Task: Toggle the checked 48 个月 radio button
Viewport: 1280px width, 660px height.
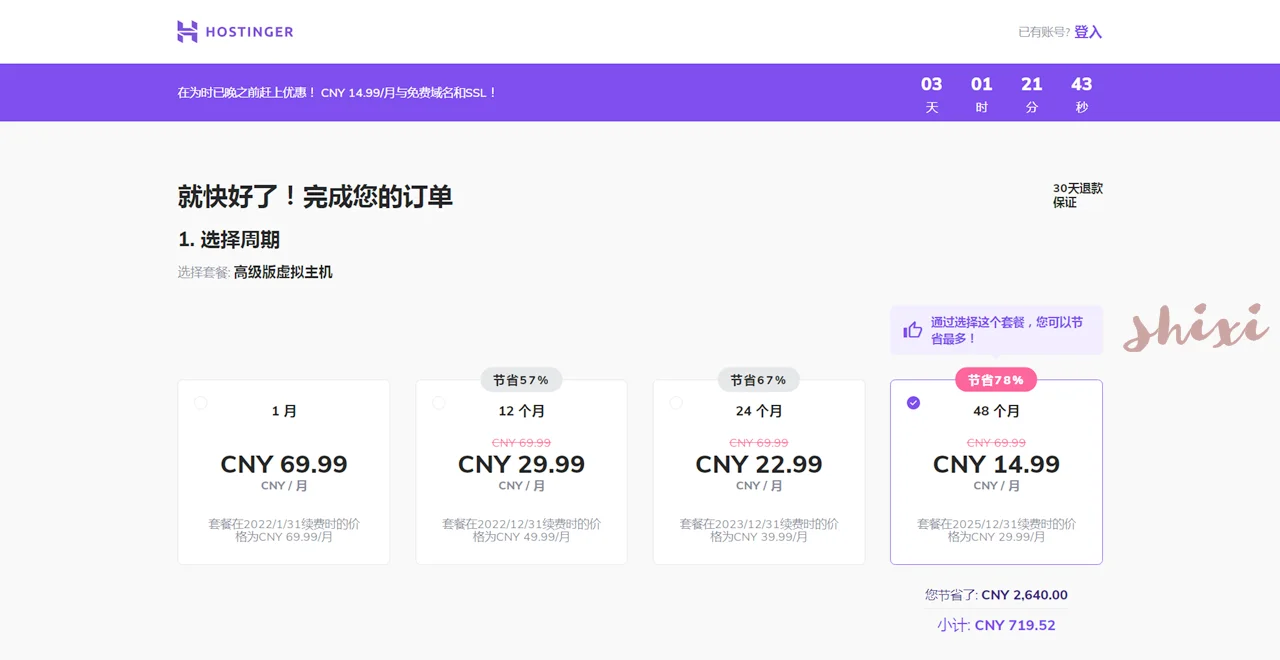Action: [913, 403]
